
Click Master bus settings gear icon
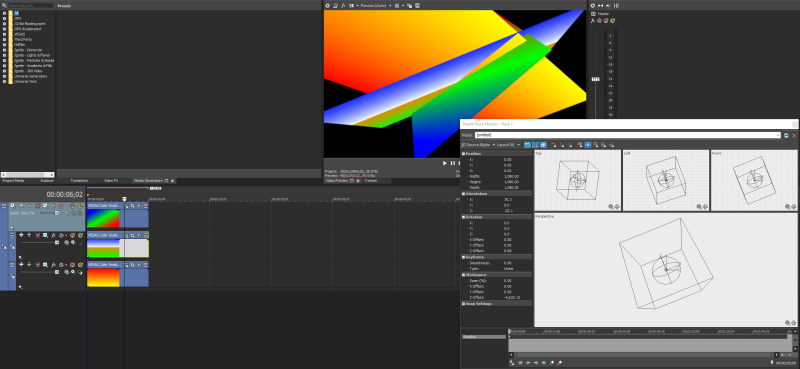click(x=593, y=5)
